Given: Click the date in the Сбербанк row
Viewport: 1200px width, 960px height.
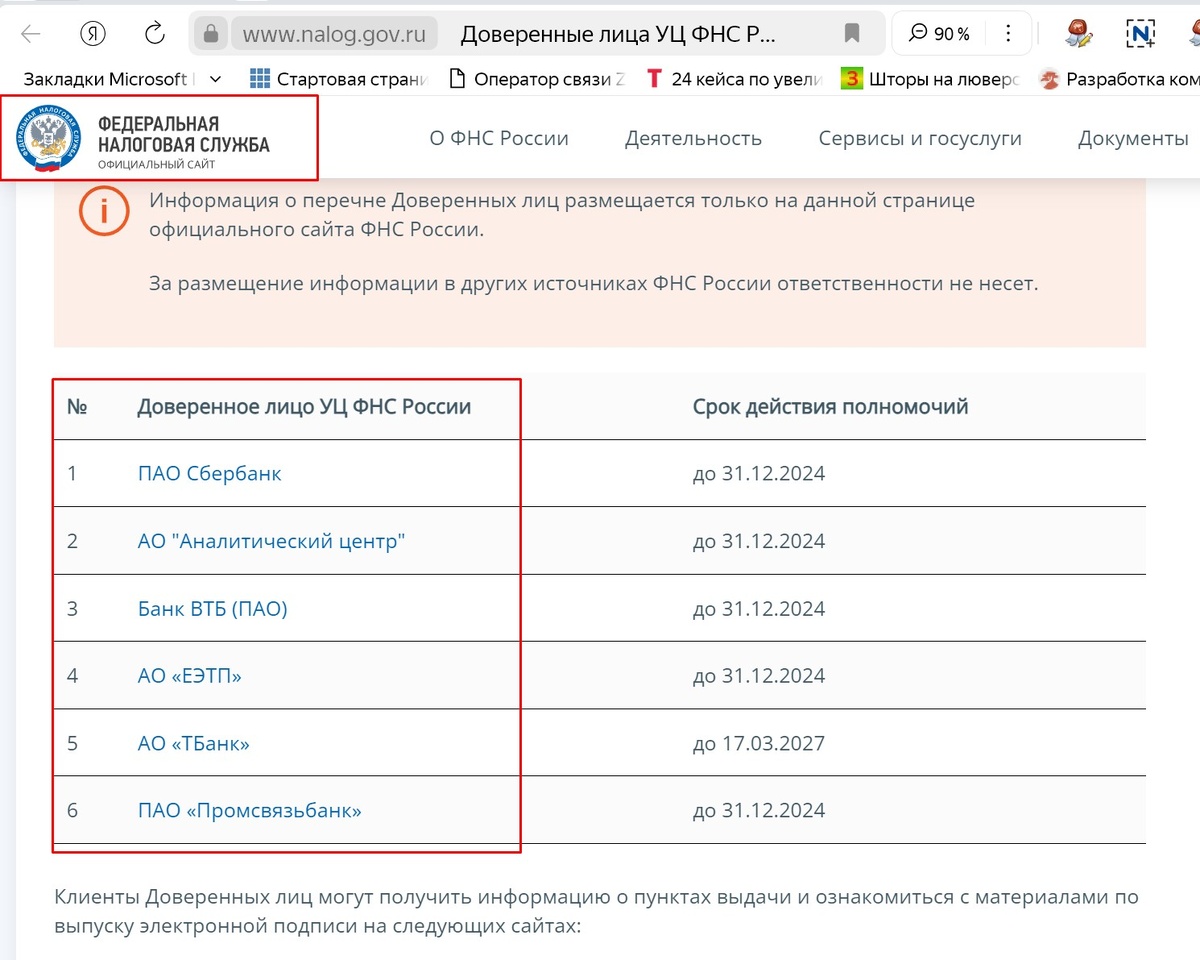Looking at the screenshot, I should click(759, 474).
